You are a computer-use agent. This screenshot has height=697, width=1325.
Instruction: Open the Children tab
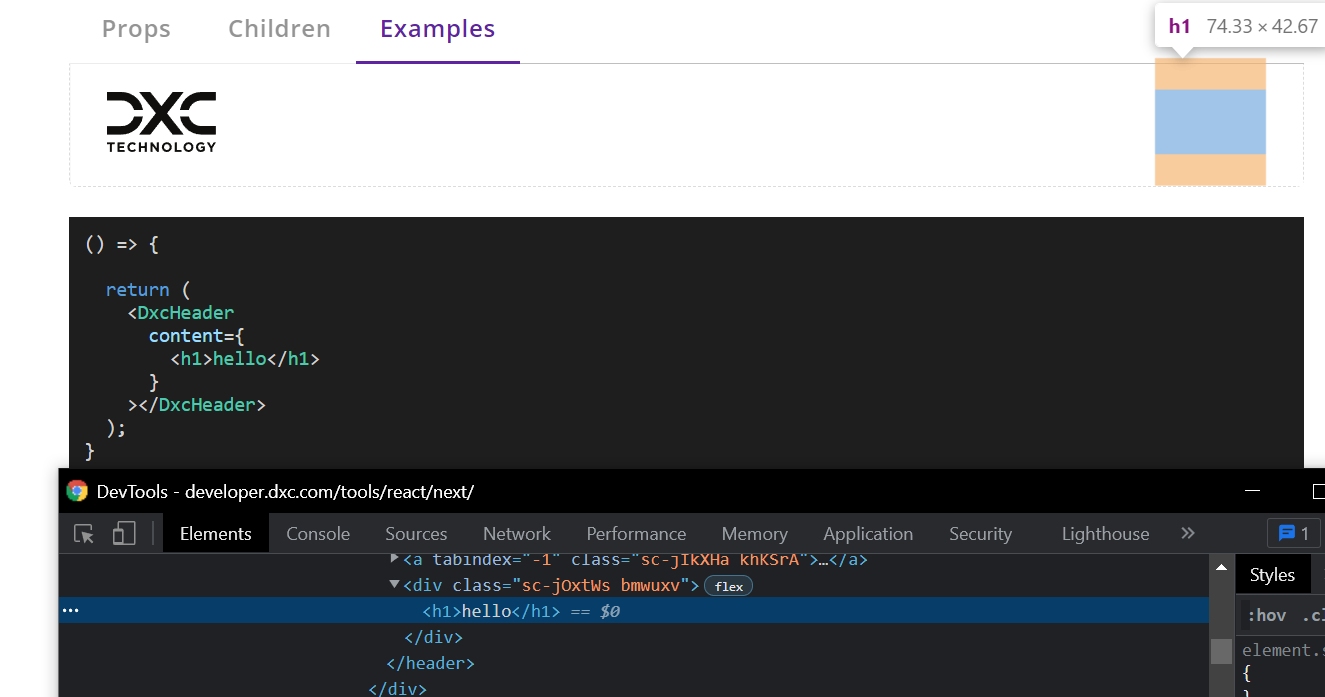click(x=279, y=29)
